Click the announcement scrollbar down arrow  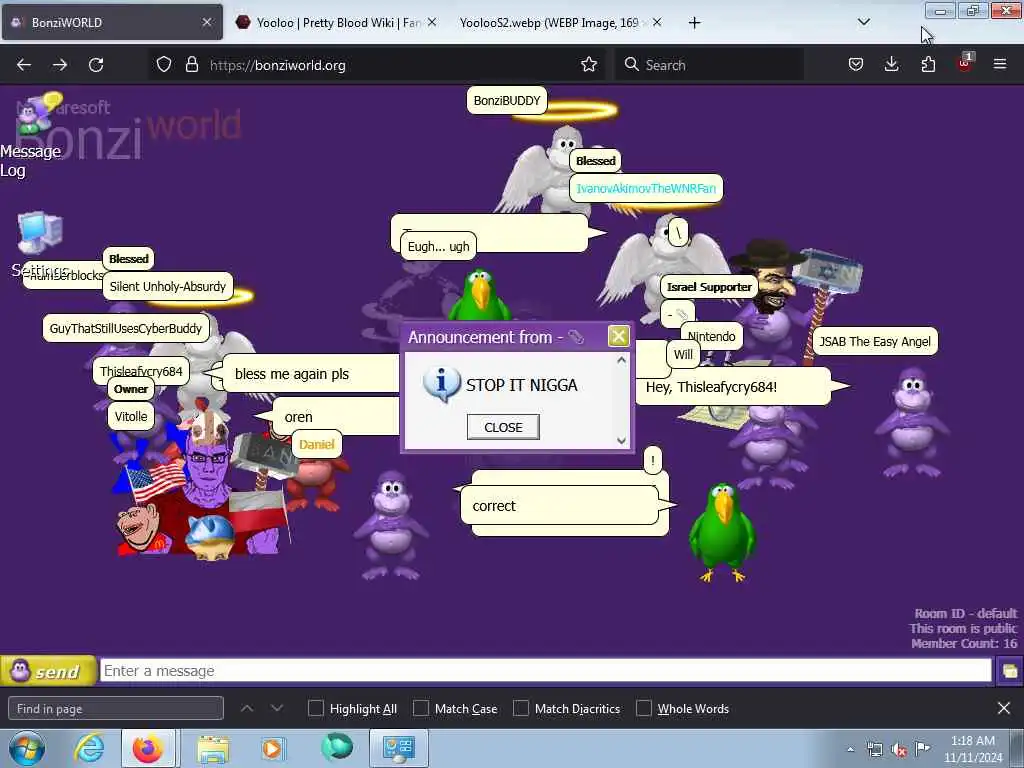[x=621, y=441]
